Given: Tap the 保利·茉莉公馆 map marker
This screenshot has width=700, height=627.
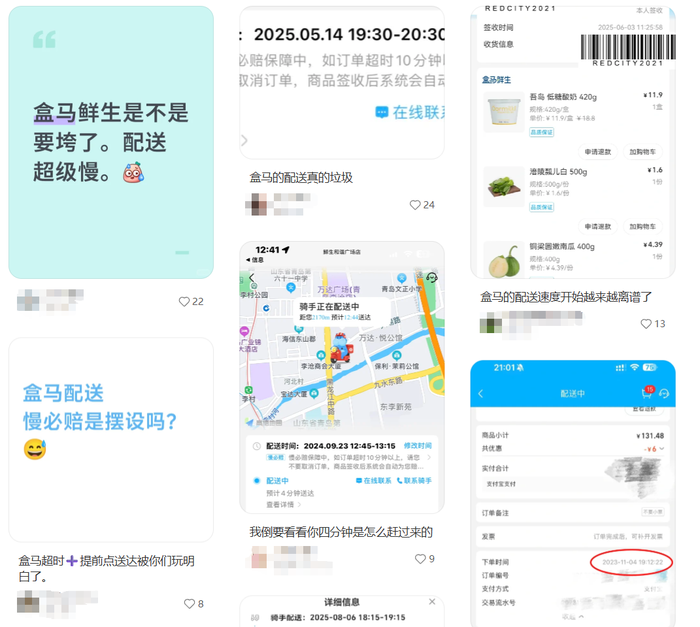Looking at the screenshot, I should [396, 355].
